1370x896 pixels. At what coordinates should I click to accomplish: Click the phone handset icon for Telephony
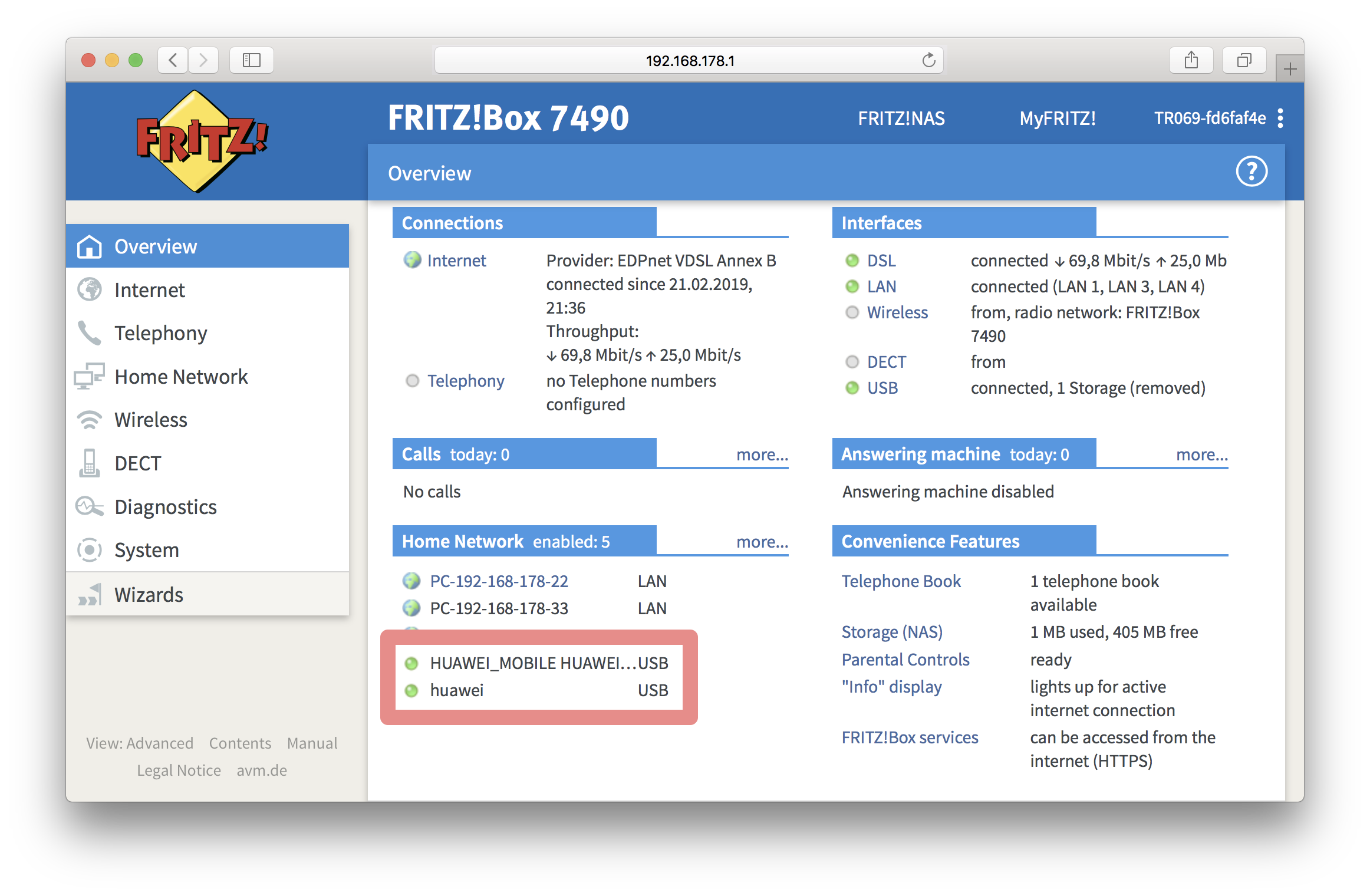pyautogui.click(x=89, y=333)
